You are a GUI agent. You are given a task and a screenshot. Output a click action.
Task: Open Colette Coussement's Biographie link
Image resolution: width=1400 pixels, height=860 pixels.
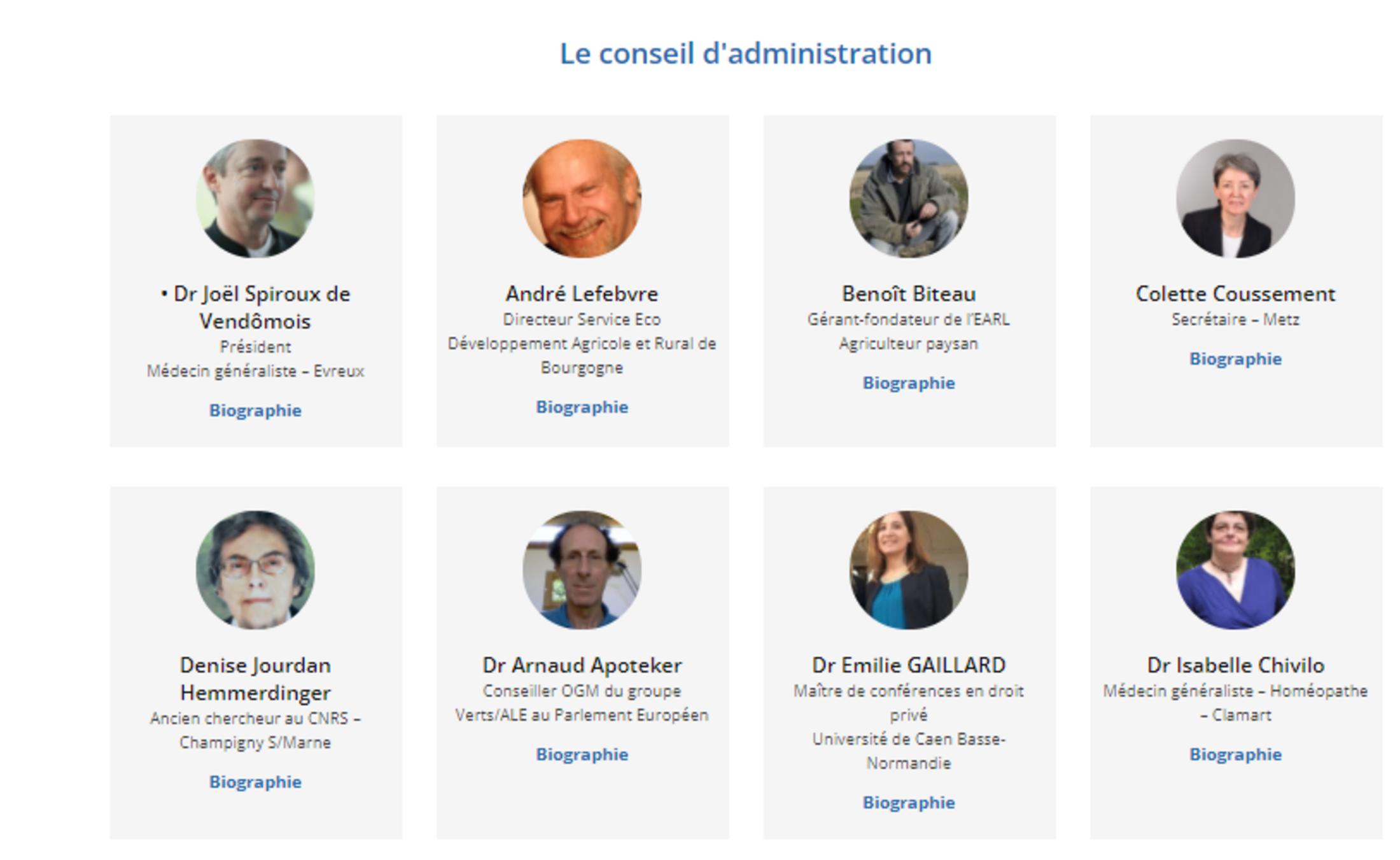point(1235,359)
